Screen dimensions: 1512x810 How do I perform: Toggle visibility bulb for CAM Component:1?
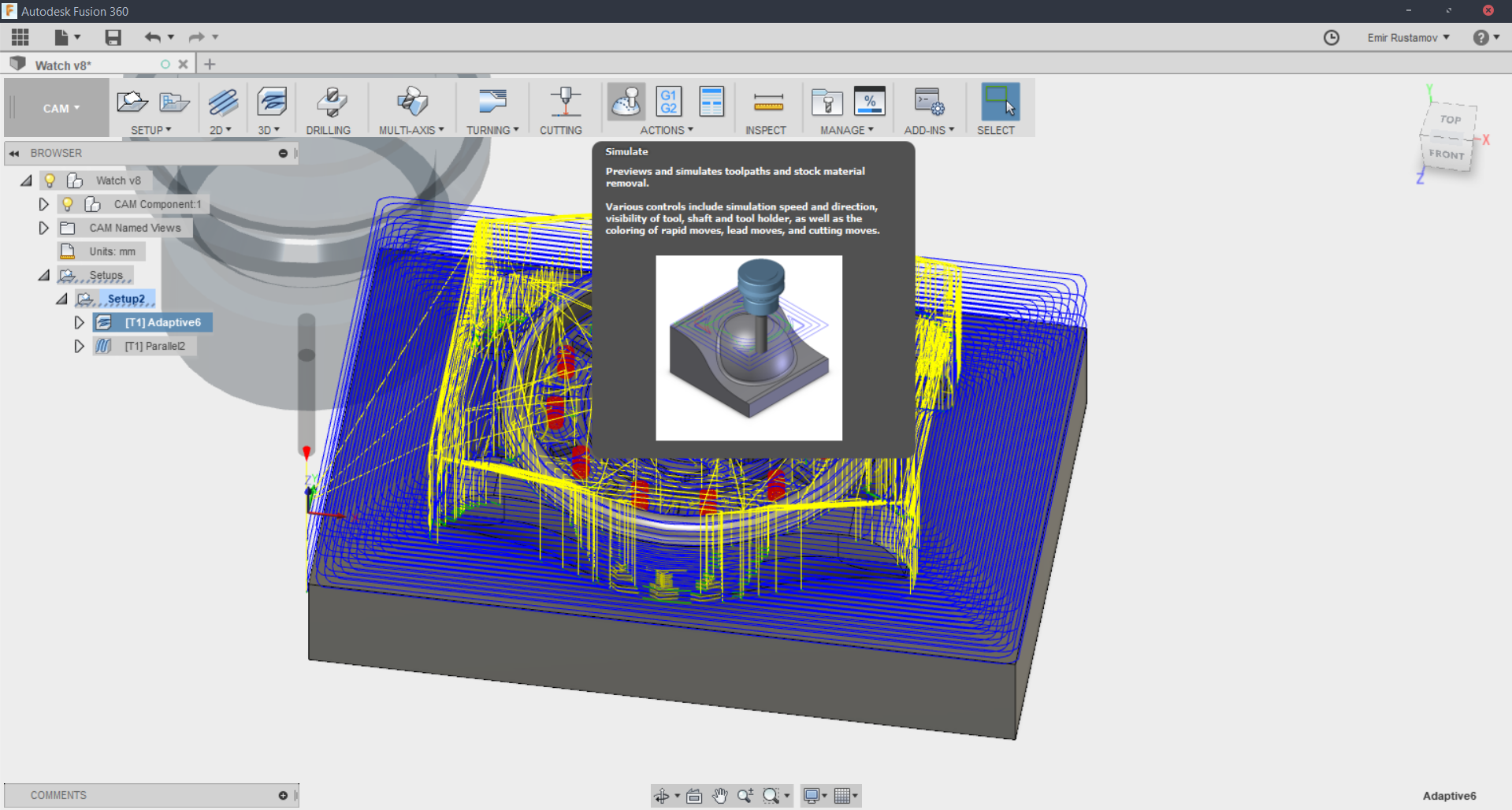[x=68, y=204]
